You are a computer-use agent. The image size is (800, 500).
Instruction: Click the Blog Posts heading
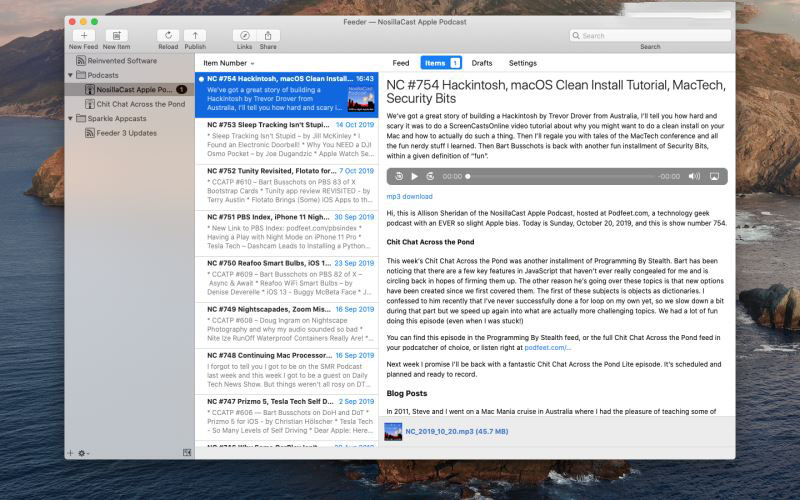tap(407, 393)
